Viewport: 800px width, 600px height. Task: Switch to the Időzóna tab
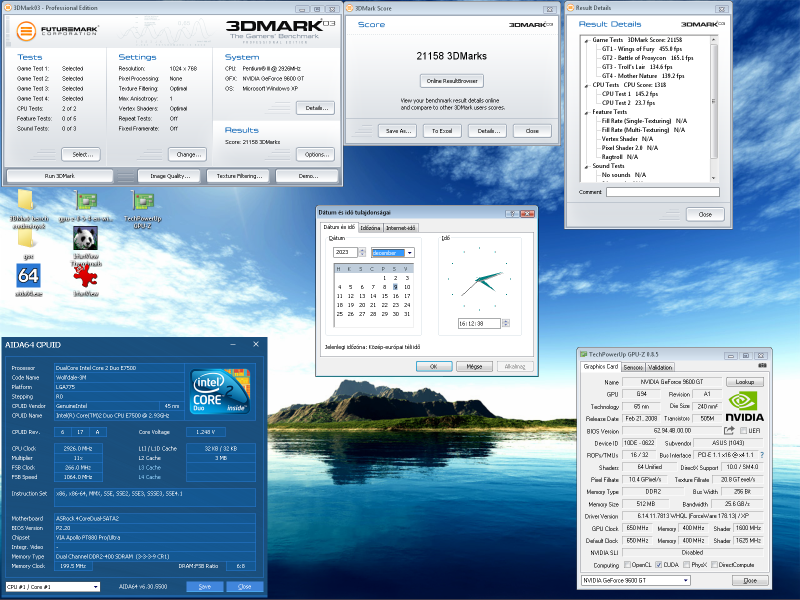(370, 228)
